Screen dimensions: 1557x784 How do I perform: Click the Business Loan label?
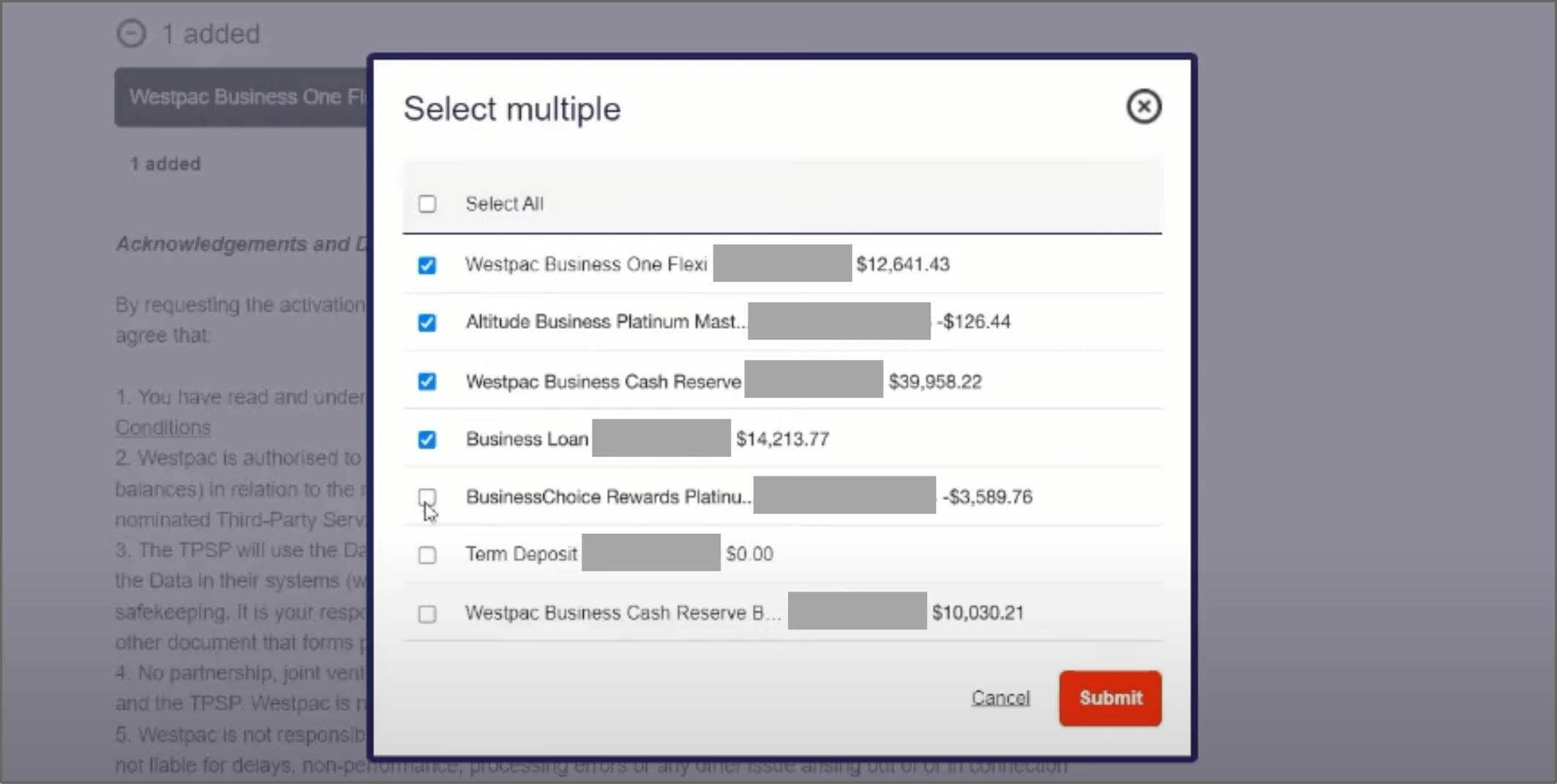tap(527, 439)
